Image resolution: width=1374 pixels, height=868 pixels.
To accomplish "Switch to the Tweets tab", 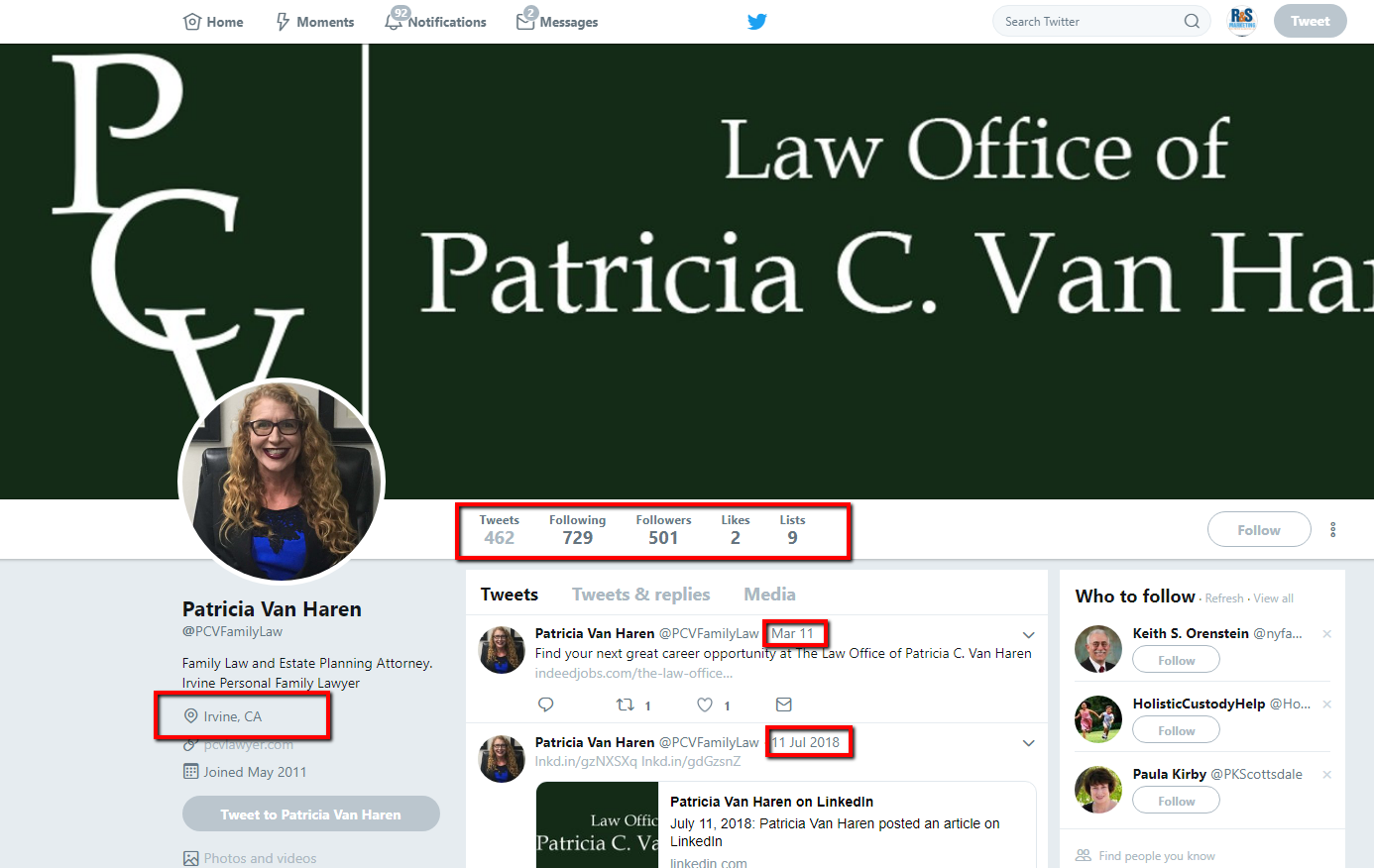I will 510,595.
